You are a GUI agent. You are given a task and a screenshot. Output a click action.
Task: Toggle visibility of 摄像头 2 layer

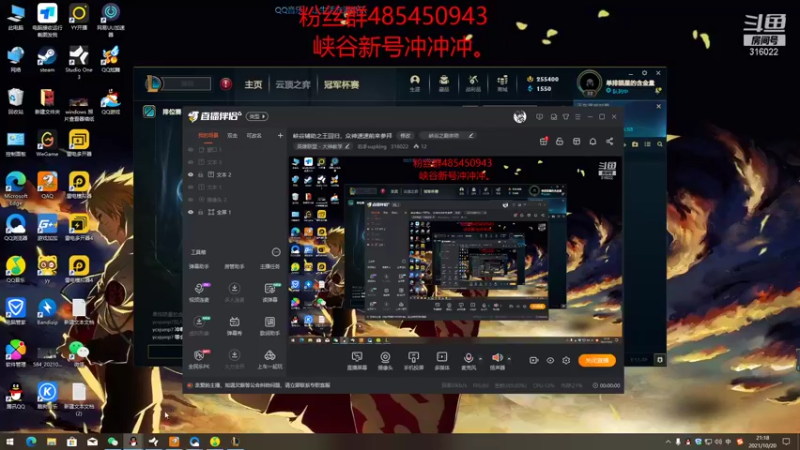191,199
